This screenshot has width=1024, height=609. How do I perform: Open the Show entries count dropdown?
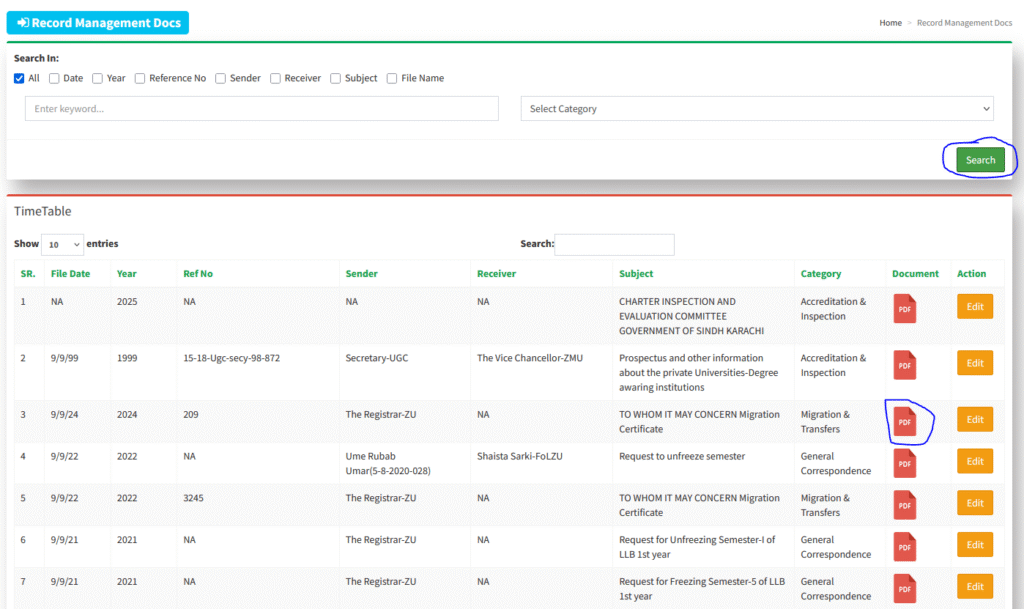tap(62, 244)
